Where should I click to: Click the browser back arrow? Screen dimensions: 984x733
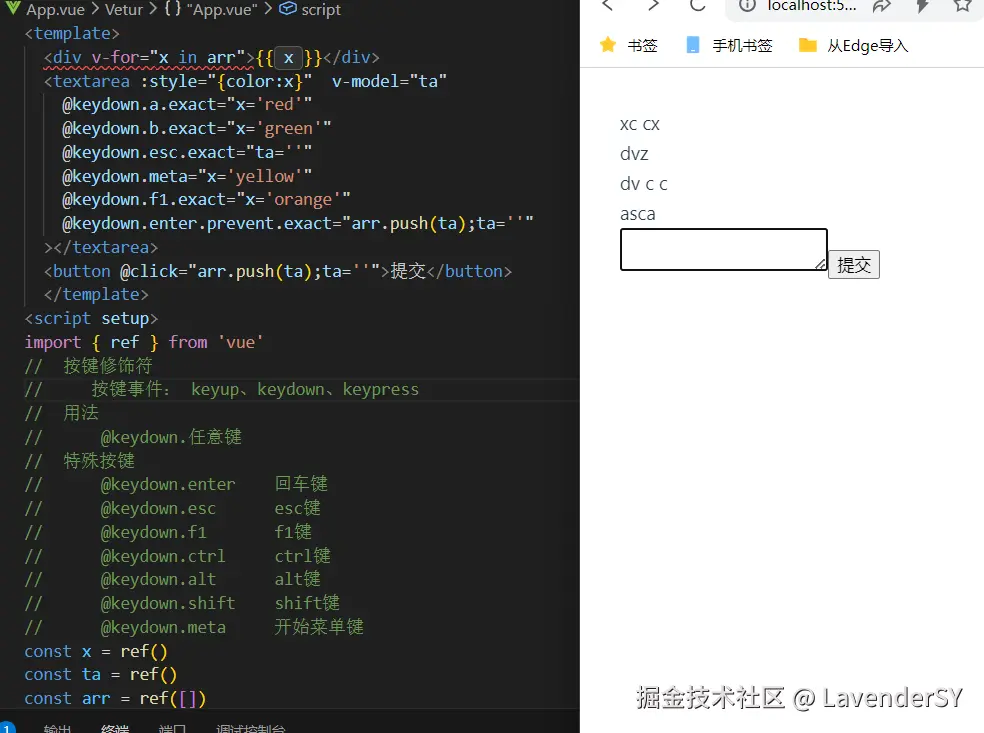[x=607, y=6]
